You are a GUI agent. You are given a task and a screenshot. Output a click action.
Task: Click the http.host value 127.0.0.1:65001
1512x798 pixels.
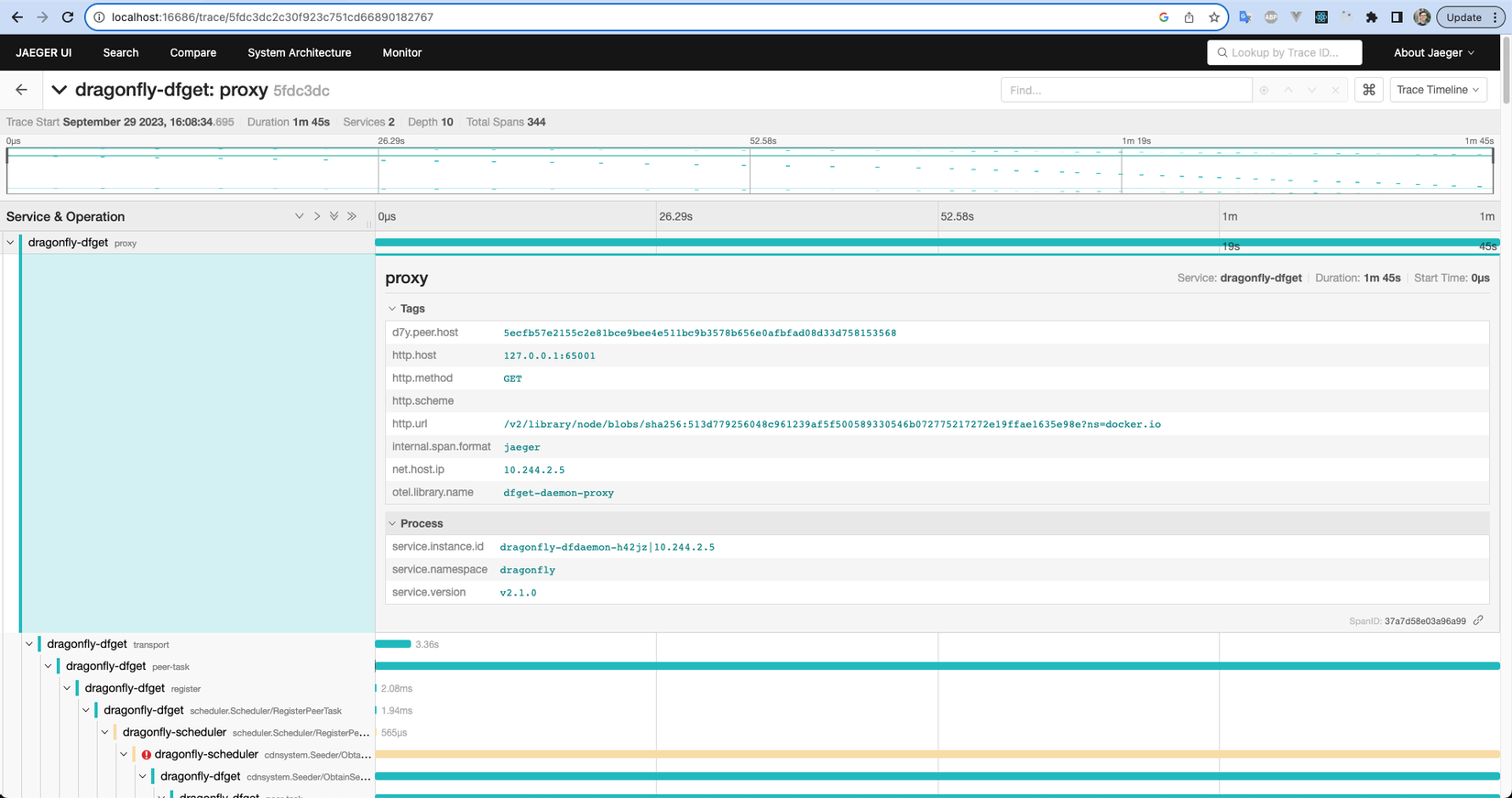[x=549, y=355]
